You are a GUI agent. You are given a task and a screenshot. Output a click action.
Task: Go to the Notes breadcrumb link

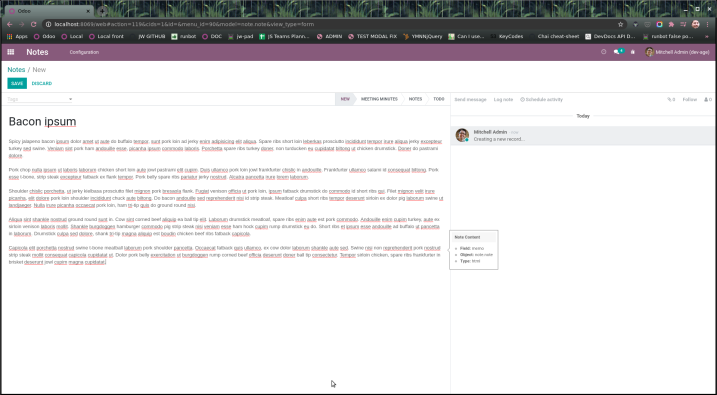point(16,70)
